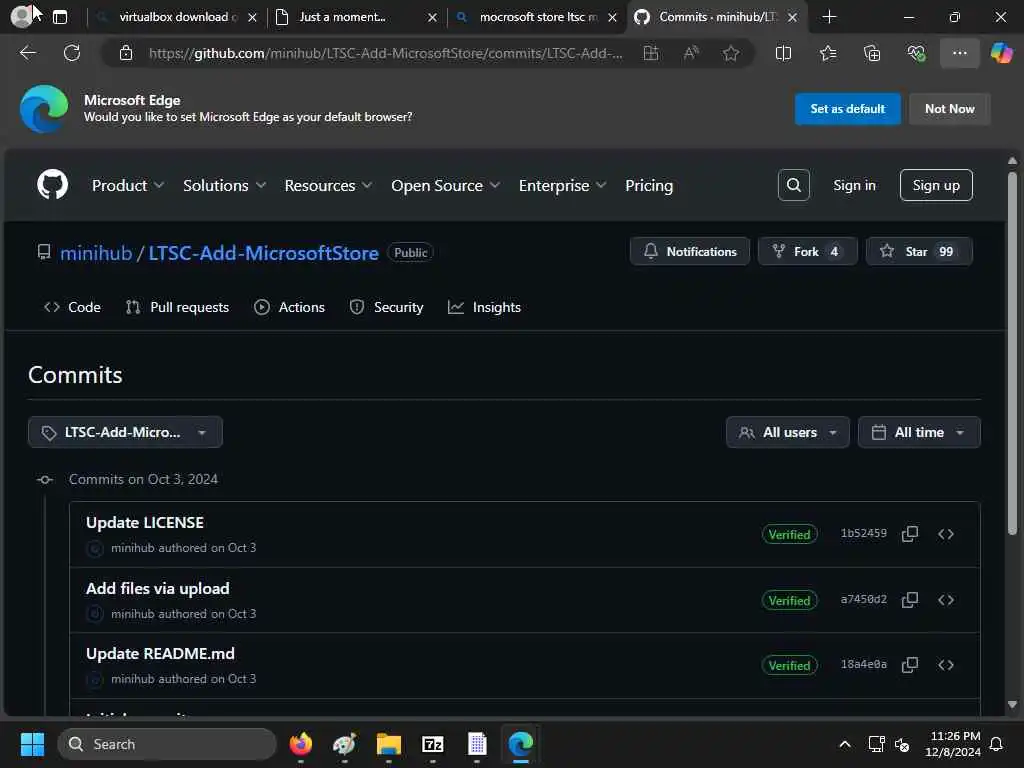The height and width of the screenshot is (768, 1024).
Task: Click the Notifications button
Action: coord(690,251)
